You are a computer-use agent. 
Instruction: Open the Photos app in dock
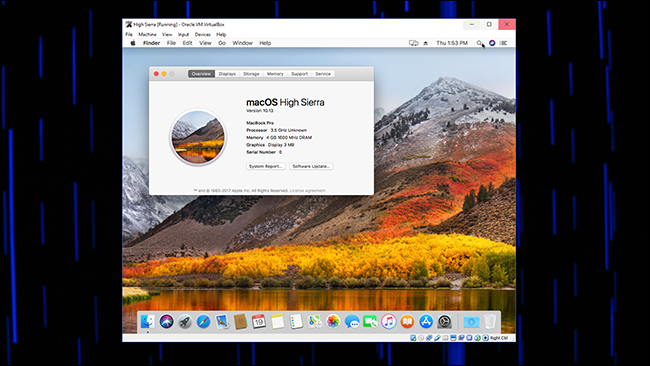pyautogui.click(x=333, y=322)
